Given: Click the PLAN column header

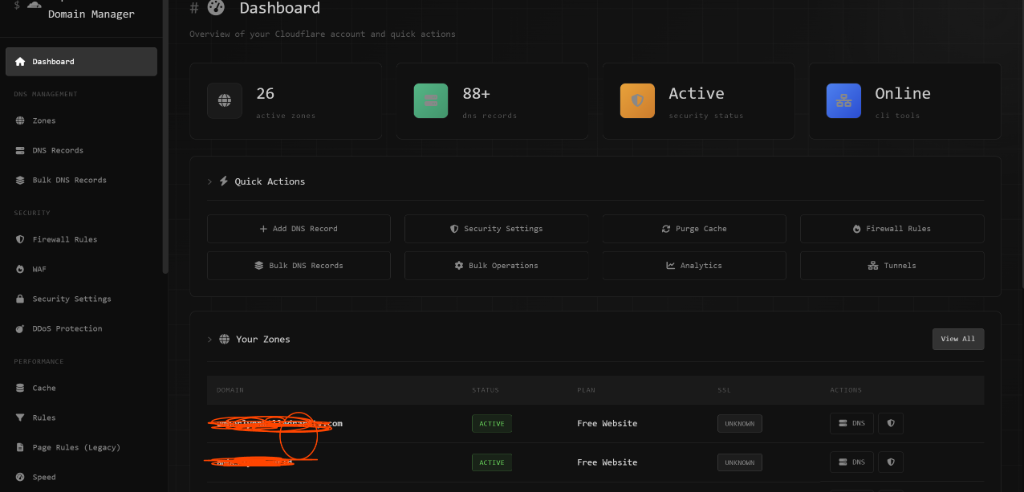Looking at the screenshot, I should (586, 390).
